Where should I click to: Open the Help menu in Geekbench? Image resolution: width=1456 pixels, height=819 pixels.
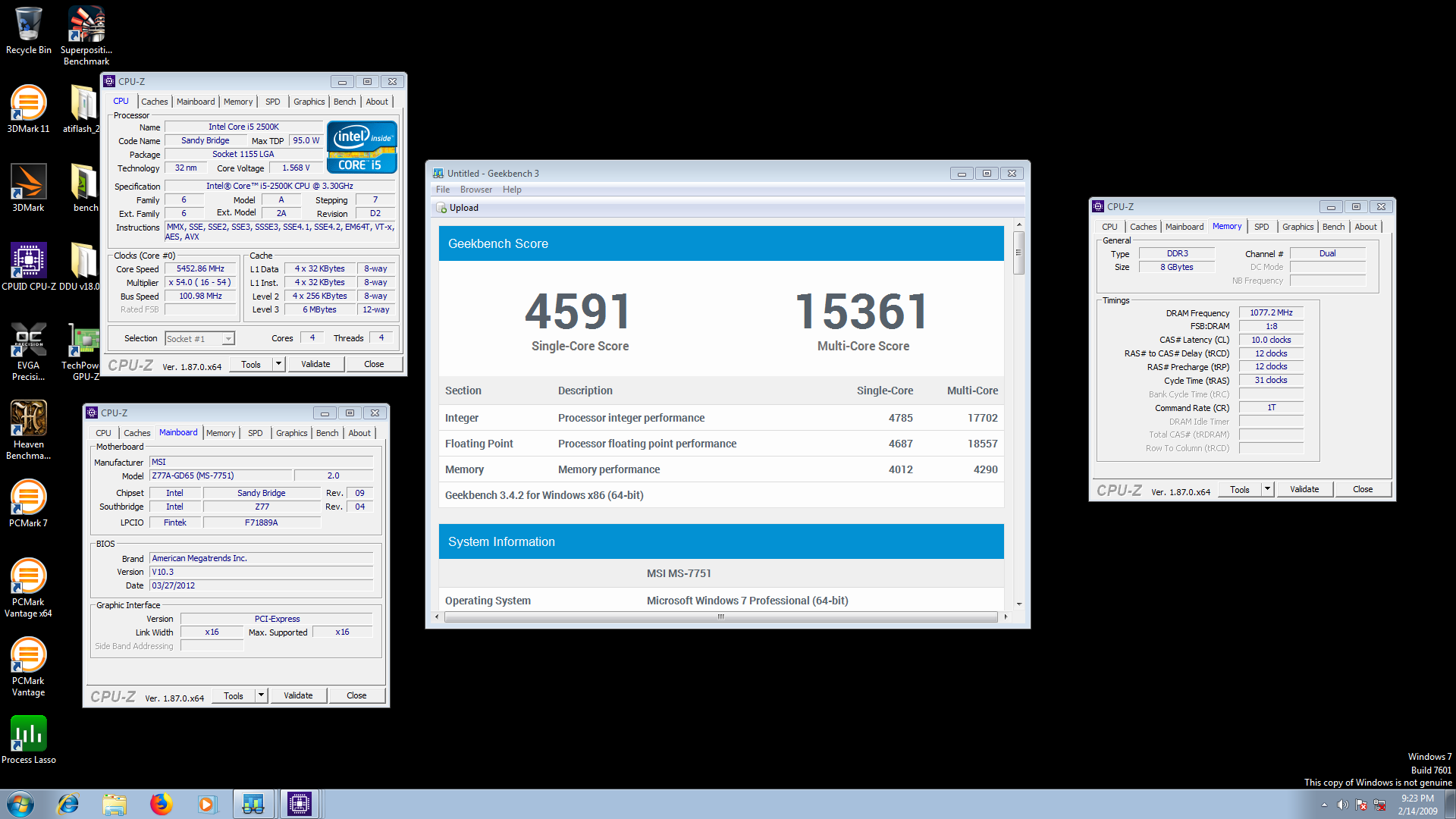tap(512, 190)
